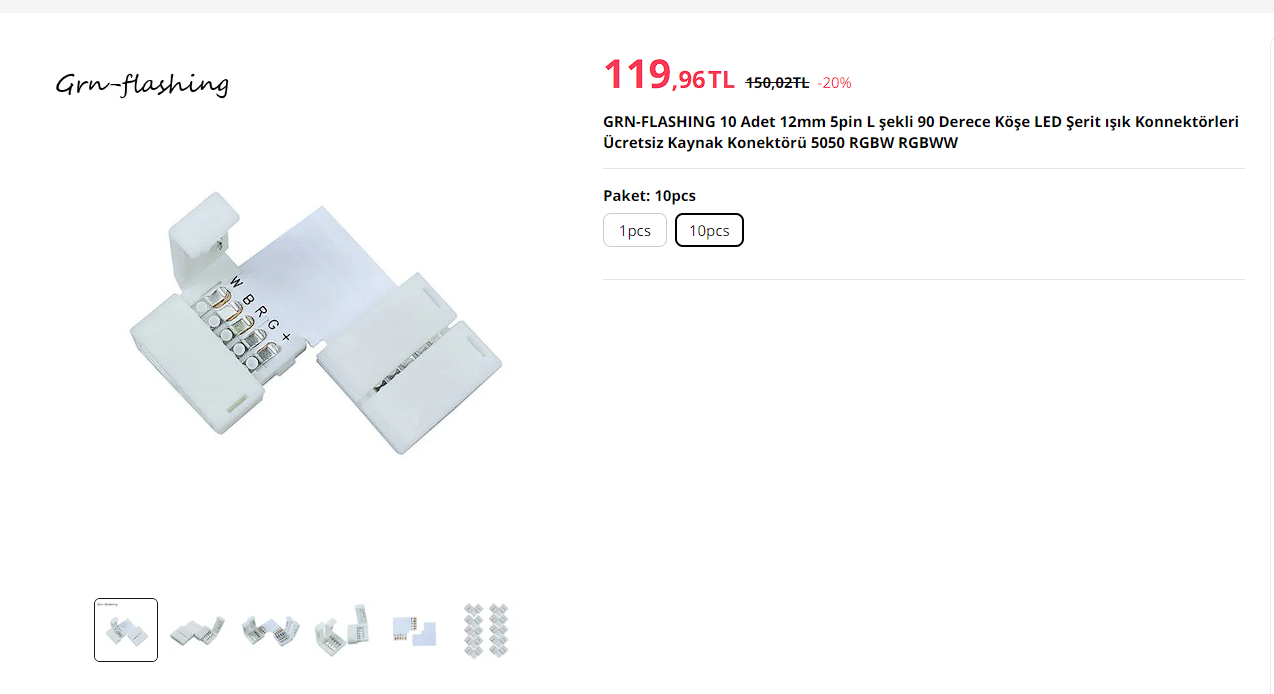The height and width of the screenshot is (694, 1274).
Task: Open the first selected product thumbnail
Action: (x=126, y=630)
